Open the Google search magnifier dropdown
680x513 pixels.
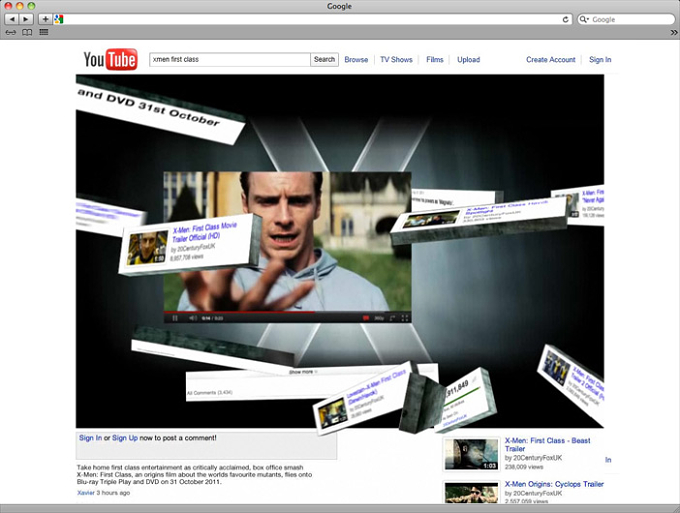[x=585, y=20]
